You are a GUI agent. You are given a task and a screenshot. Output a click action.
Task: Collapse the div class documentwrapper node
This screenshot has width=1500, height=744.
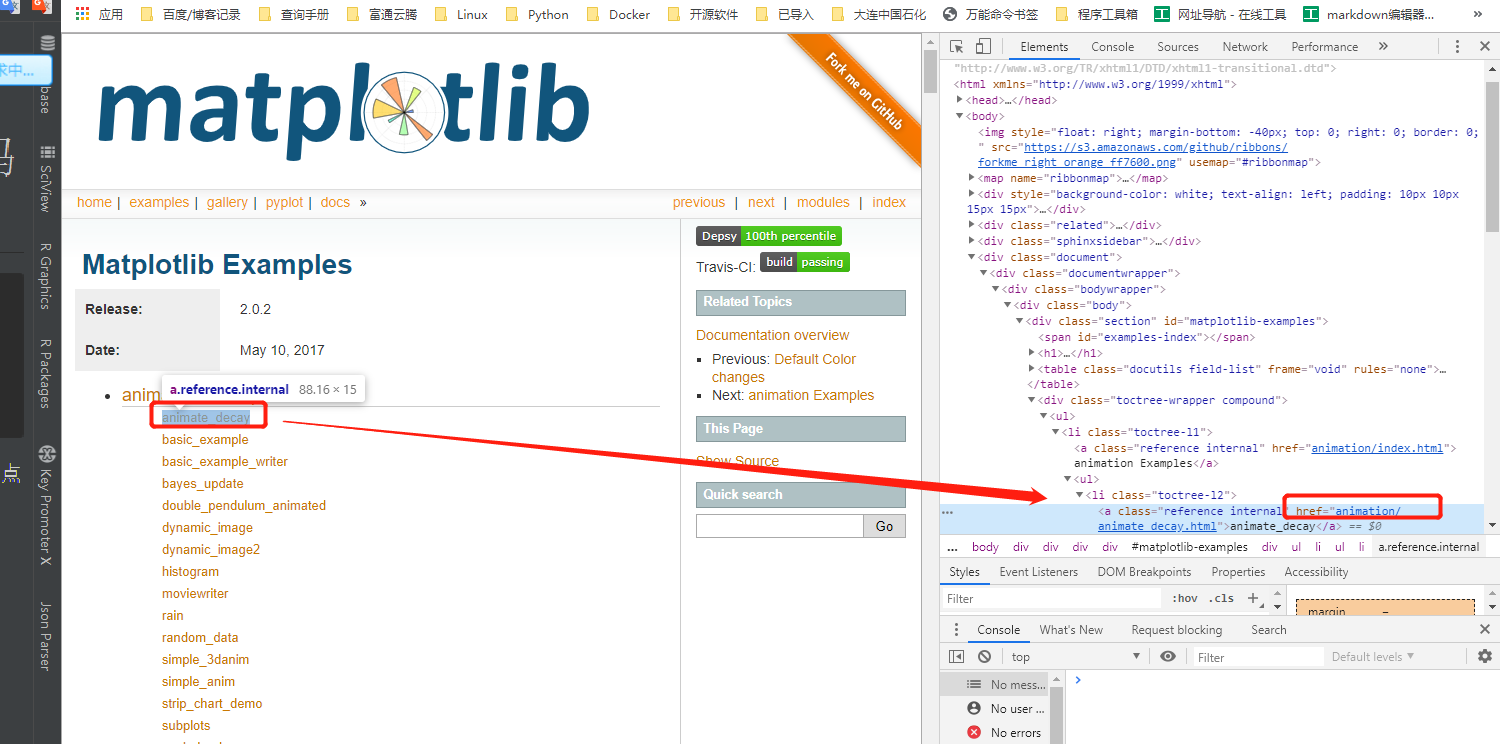point(984,273)
